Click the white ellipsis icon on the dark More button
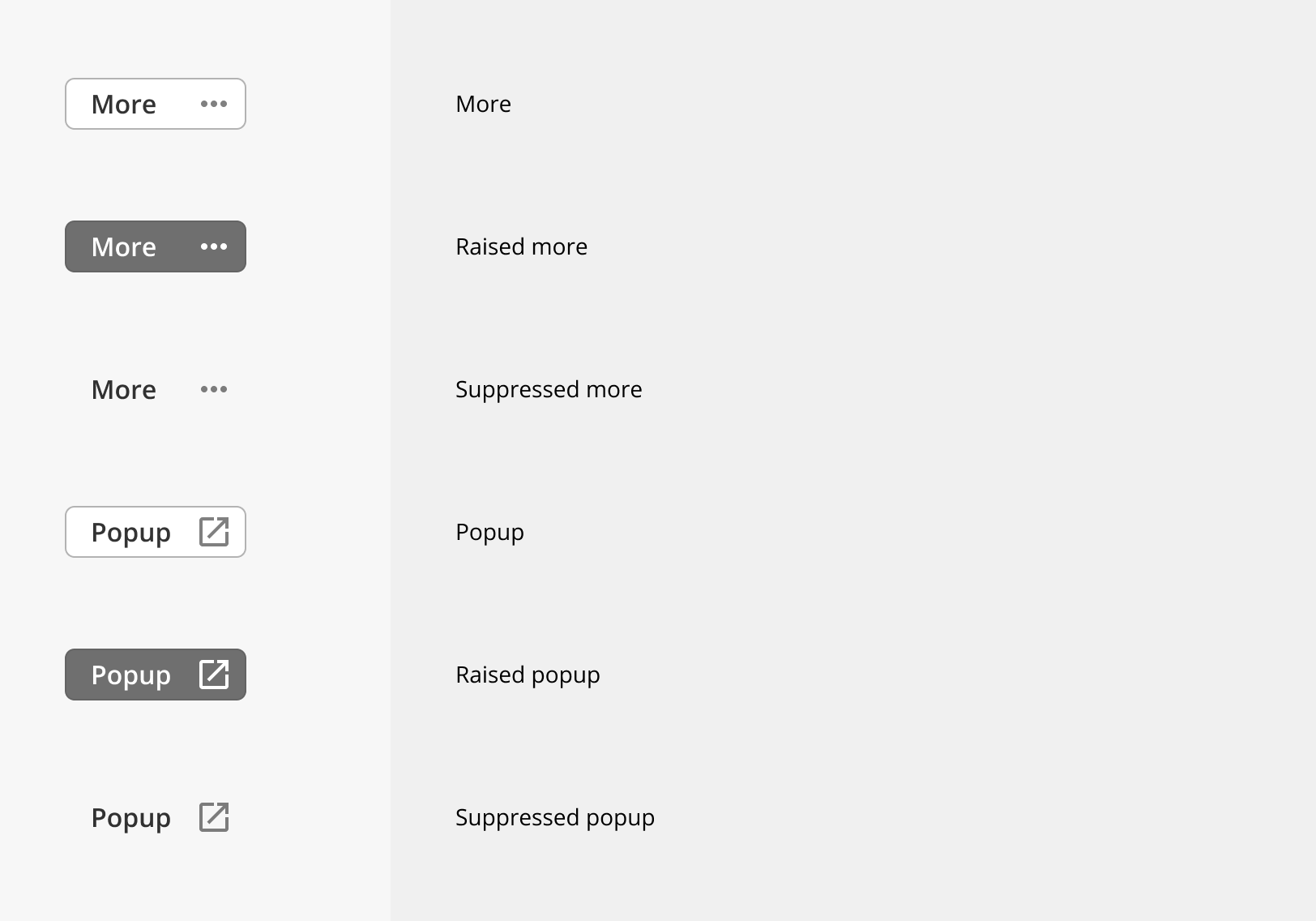This screenshot has width=1316, height=921. [214, 246]
